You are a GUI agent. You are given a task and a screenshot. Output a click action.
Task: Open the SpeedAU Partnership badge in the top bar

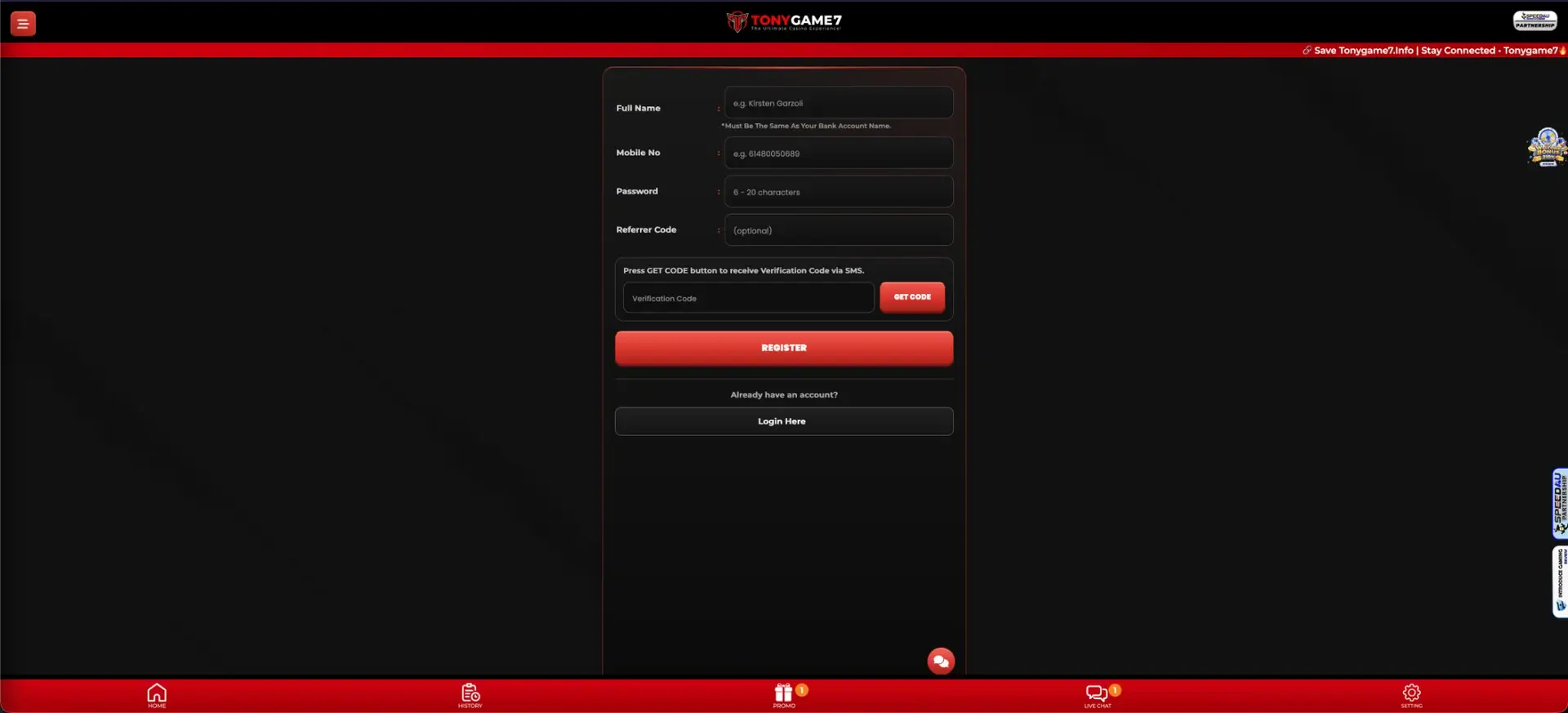coord(1535,20)
